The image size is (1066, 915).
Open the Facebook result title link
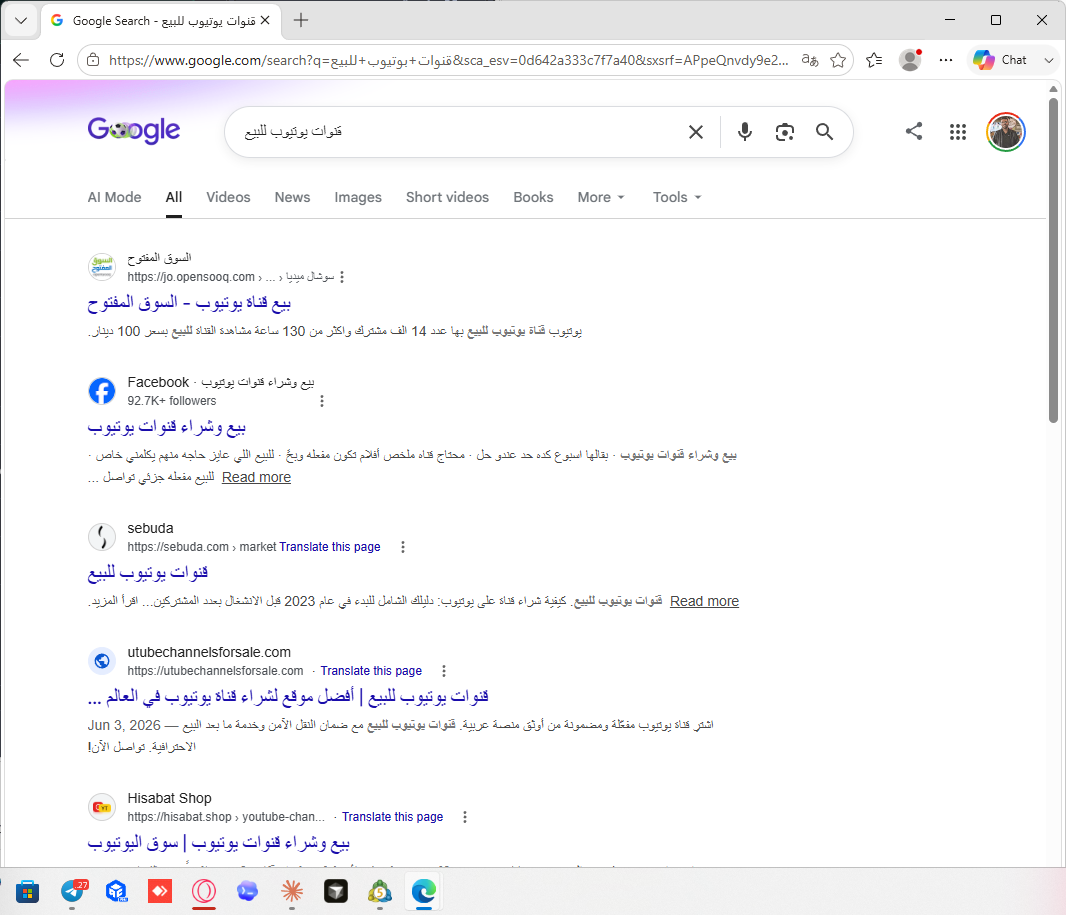(x=166, y=427)
